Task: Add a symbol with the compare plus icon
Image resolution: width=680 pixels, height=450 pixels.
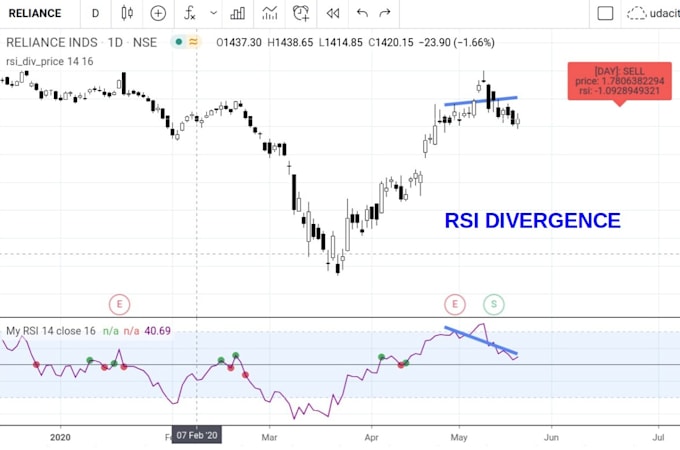Action: click(x=158, y=13)
